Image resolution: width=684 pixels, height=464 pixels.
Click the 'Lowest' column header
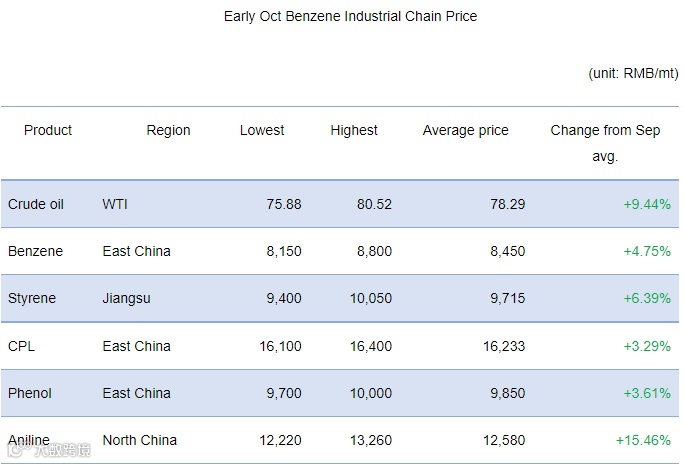(262, 130)
